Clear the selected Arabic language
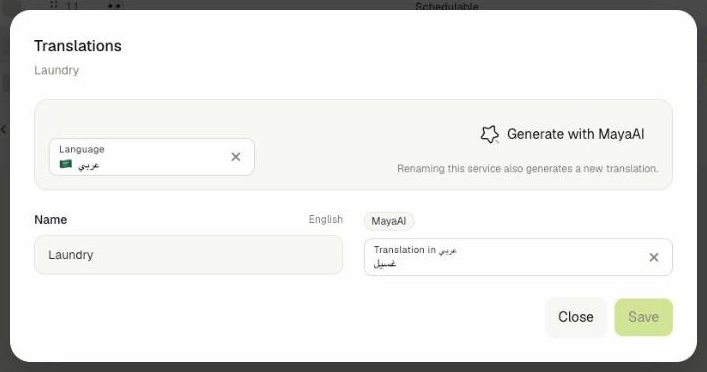This screenshot has width=707, height=372. [235, 157]
